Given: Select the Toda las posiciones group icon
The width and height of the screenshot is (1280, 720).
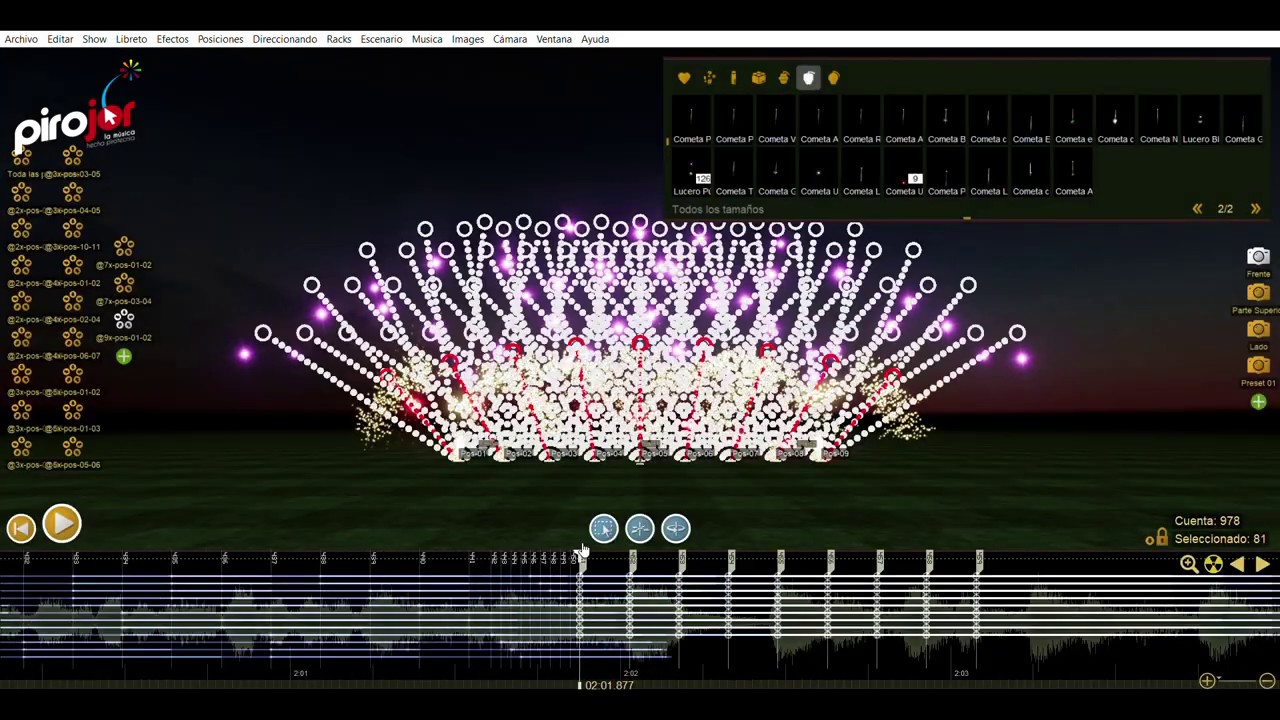Looking at the screenshot, I should pyautogui.click(x=21, y=157).
